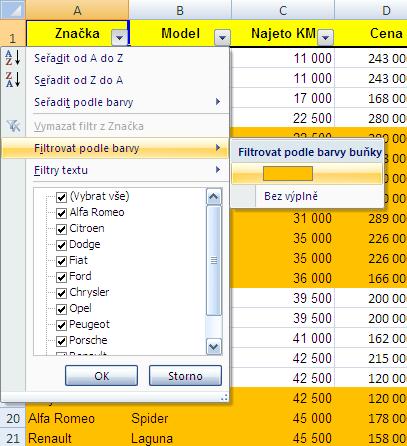The height and width of the screenshot is (446, 407).
Task: Select row 21 header
Action: coord(13,438)
